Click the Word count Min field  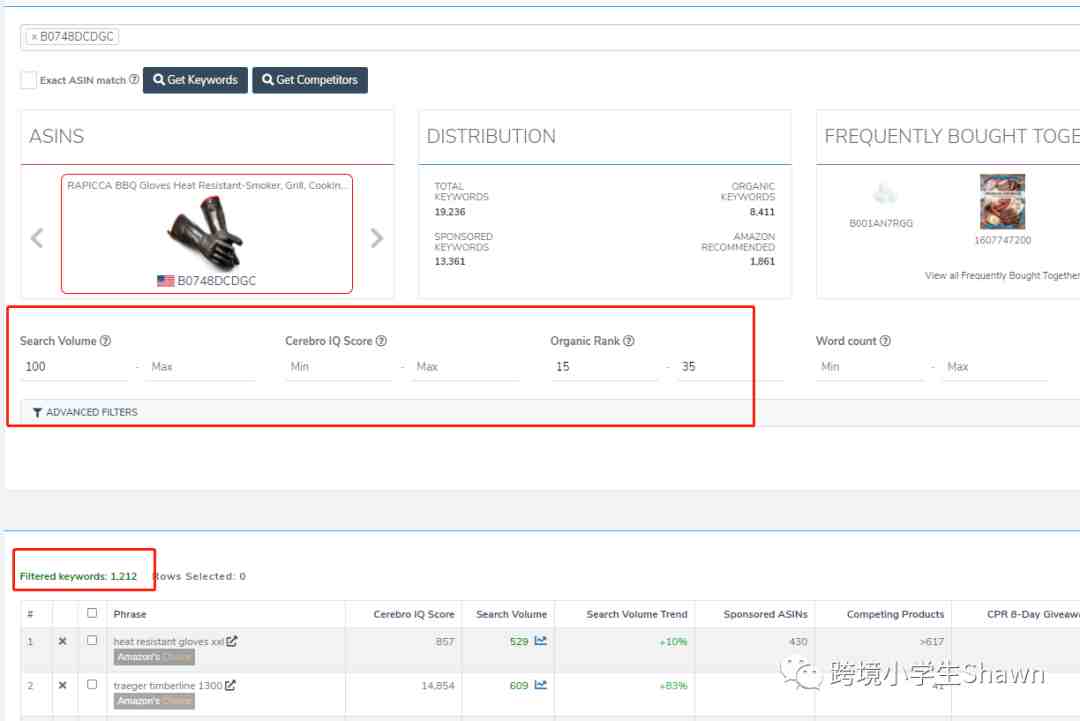(x=869, y=367)
